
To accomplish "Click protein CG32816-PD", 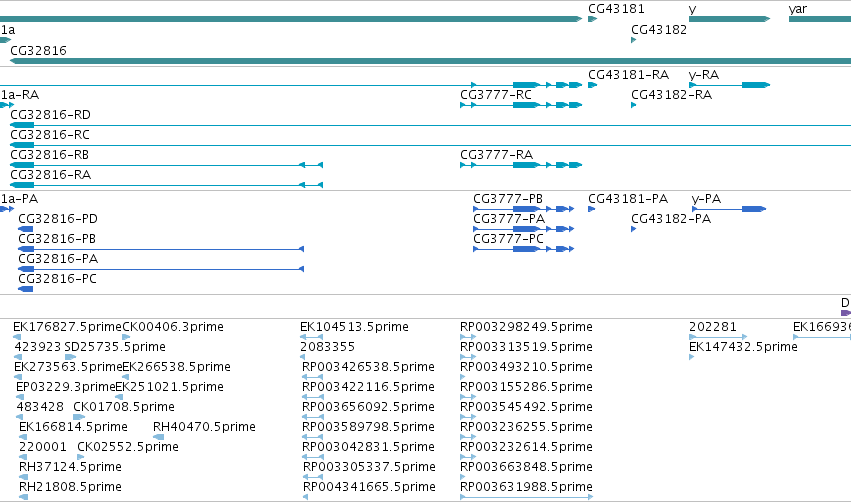I will coord(58,219).
